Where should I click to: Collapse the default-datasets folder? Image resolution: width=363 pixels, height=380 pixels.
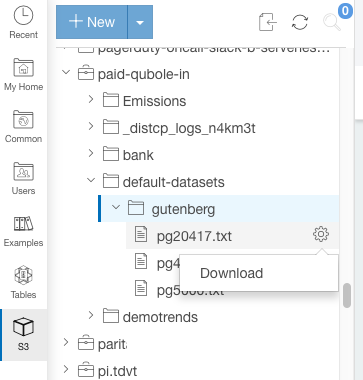(x=91, y=180)
